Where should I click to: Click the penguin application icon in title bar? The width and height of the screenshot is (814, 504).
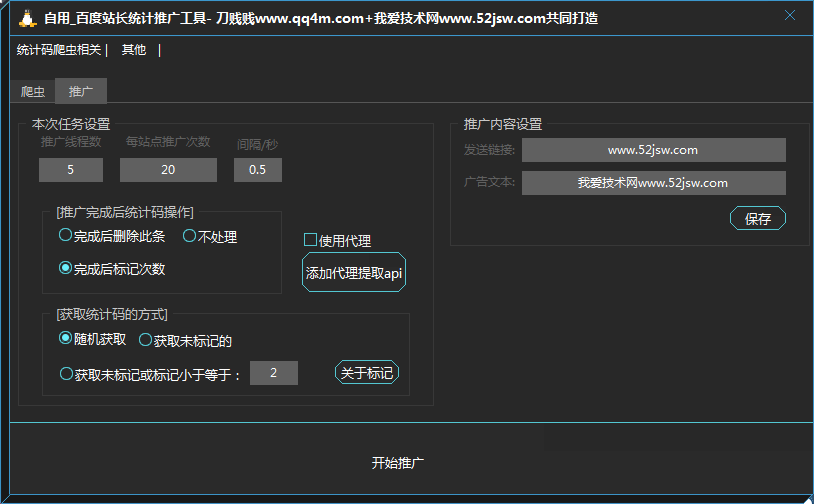(x=28, y=18)
